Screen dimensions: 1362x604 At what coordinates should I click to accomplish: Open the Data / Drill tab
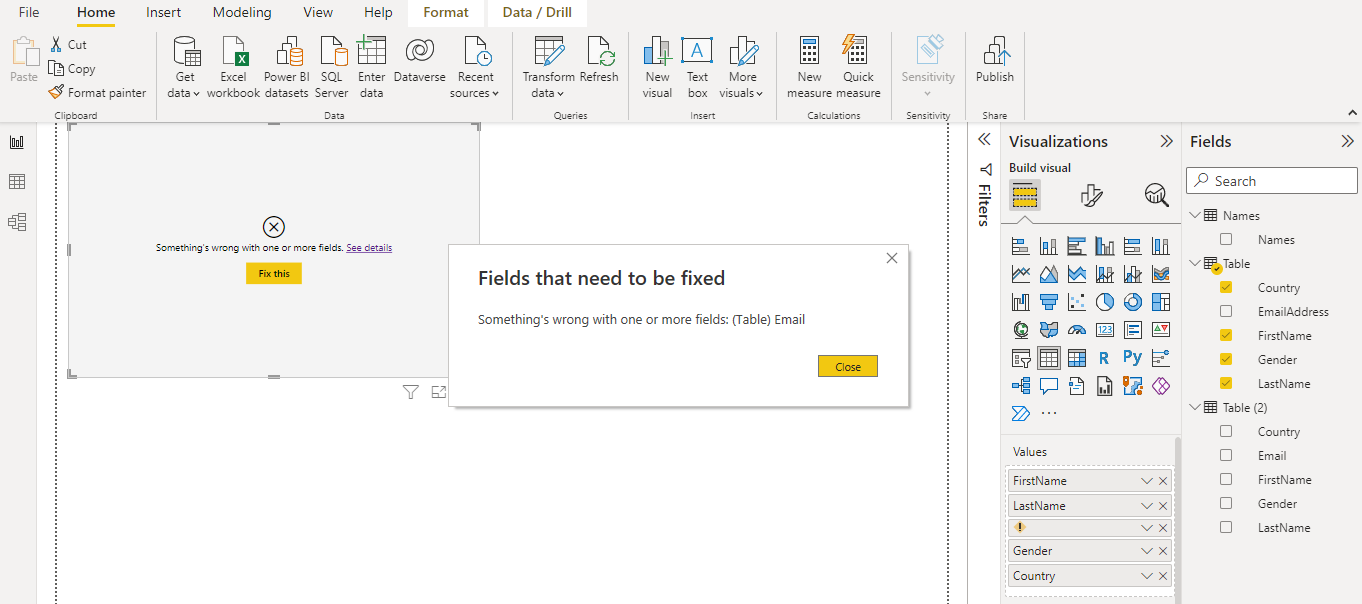pyautogui.click(x=537, y=13)
